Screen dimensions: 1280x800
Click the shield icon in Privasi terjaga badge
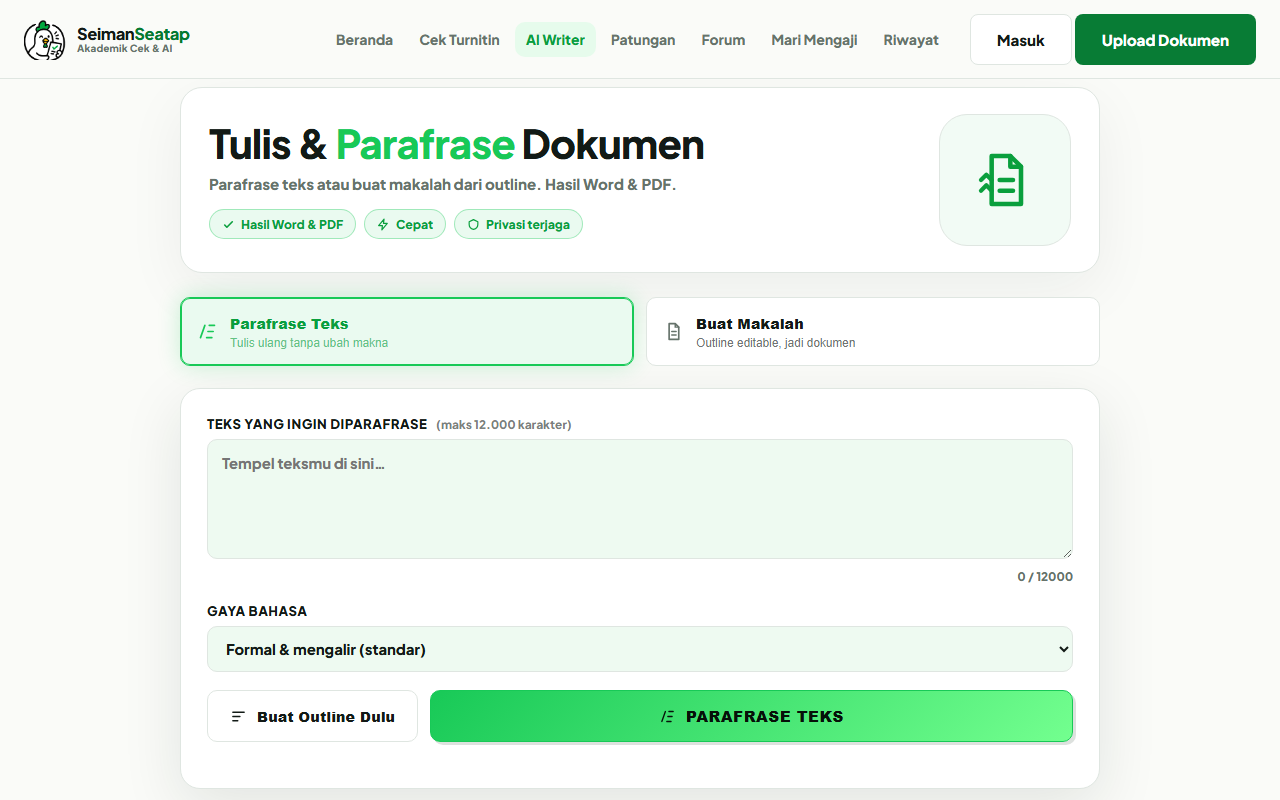(473, 225)
